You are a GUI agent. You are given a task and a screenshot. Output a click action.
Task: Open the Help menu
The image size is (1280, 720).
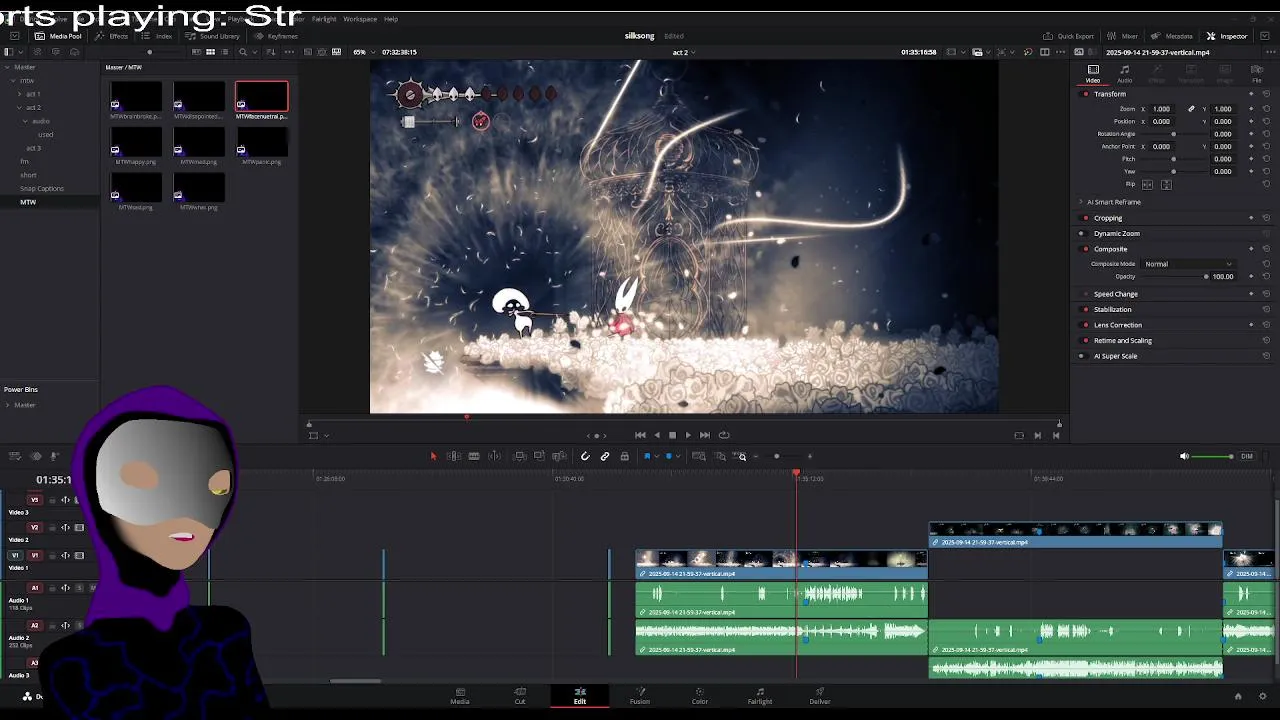click(391, 19)
